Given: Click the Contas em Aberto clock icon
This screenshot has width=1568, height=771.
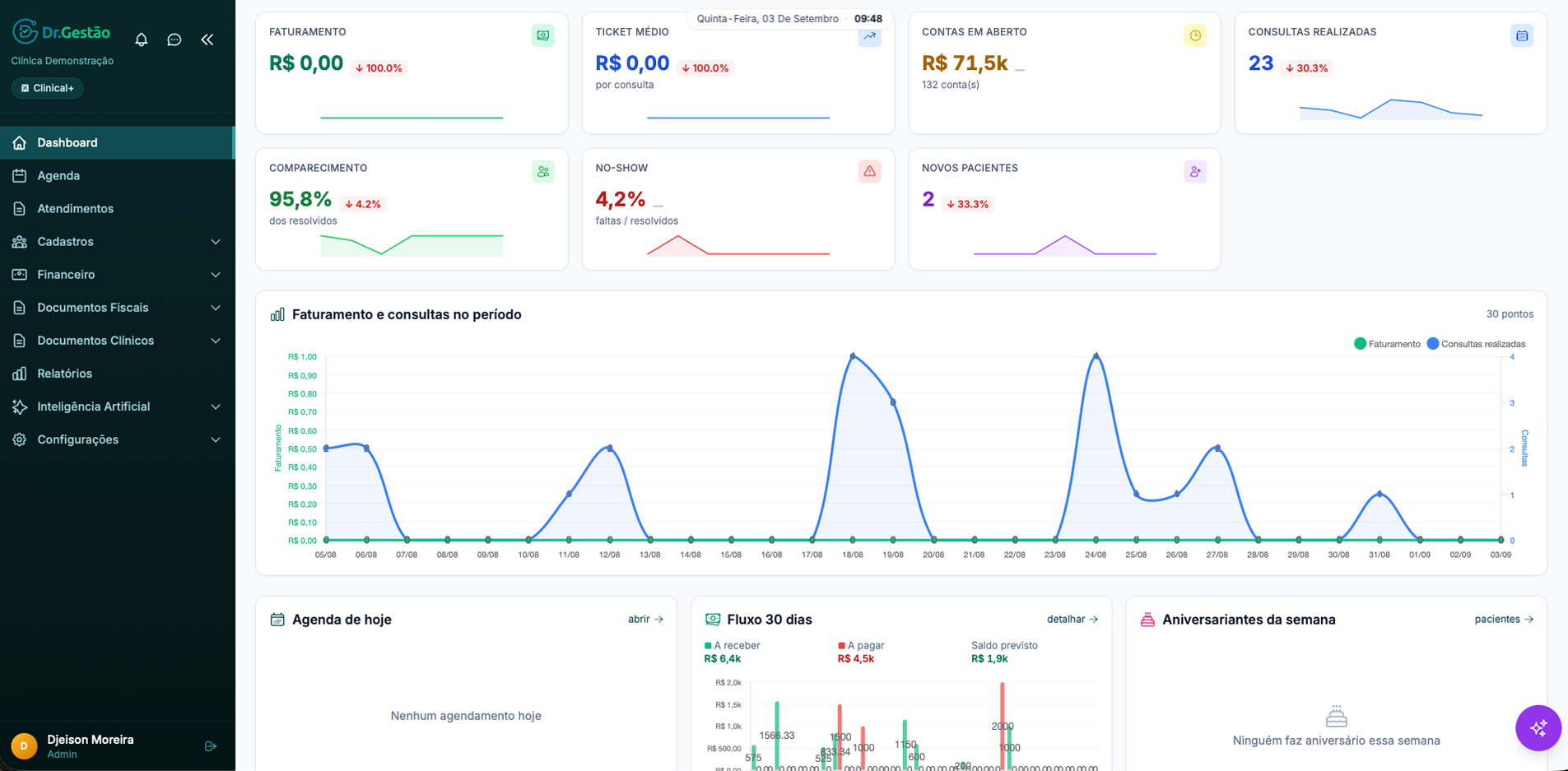Looking at the screenshot, I should pos(1195,35).
